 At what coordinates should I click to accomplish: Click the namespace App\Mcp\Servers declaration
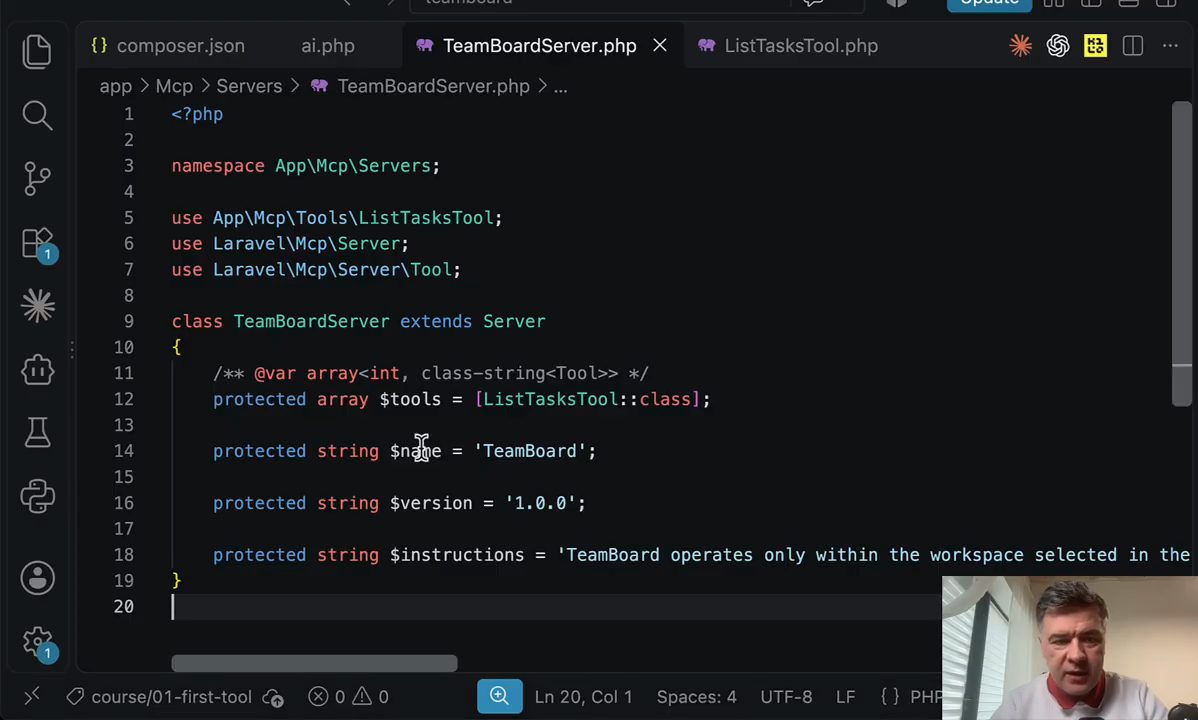click(x=306, y=166)
